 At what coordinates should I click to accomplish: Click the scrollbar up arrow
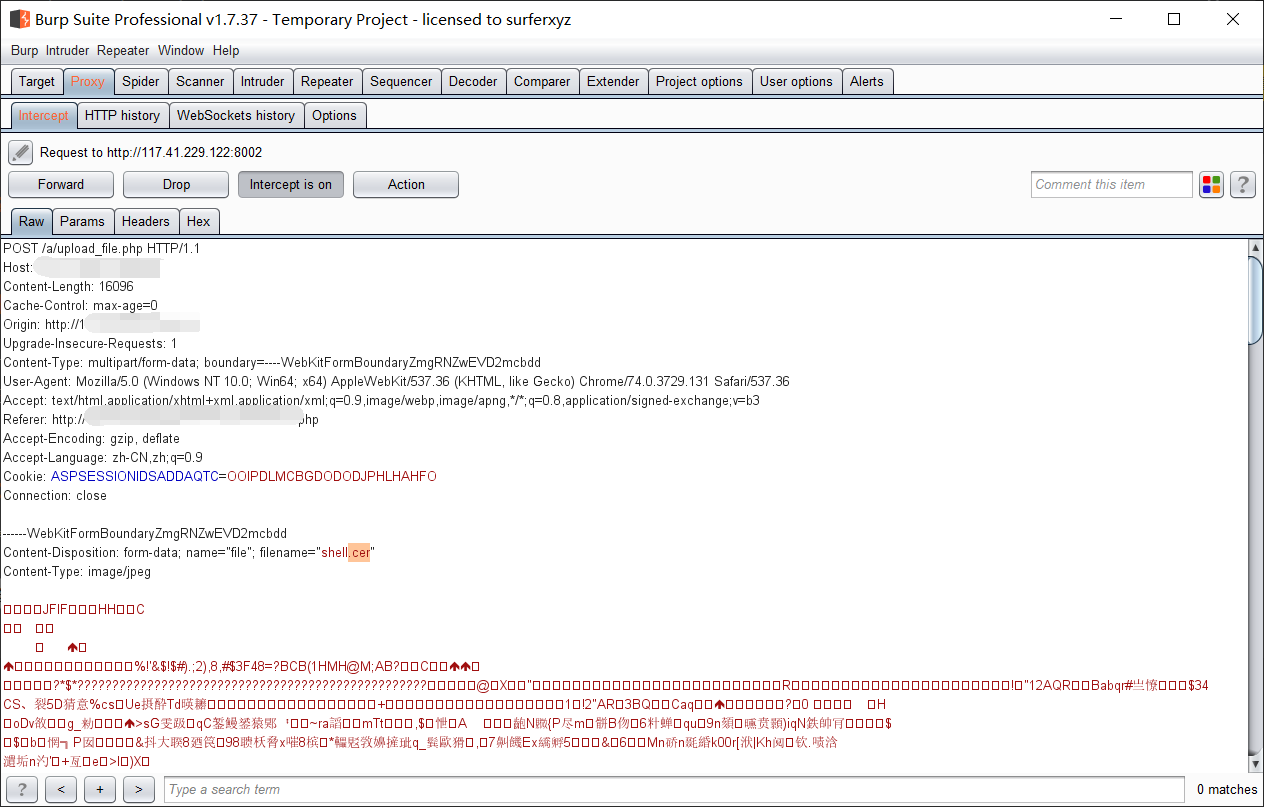(1256, 247)
